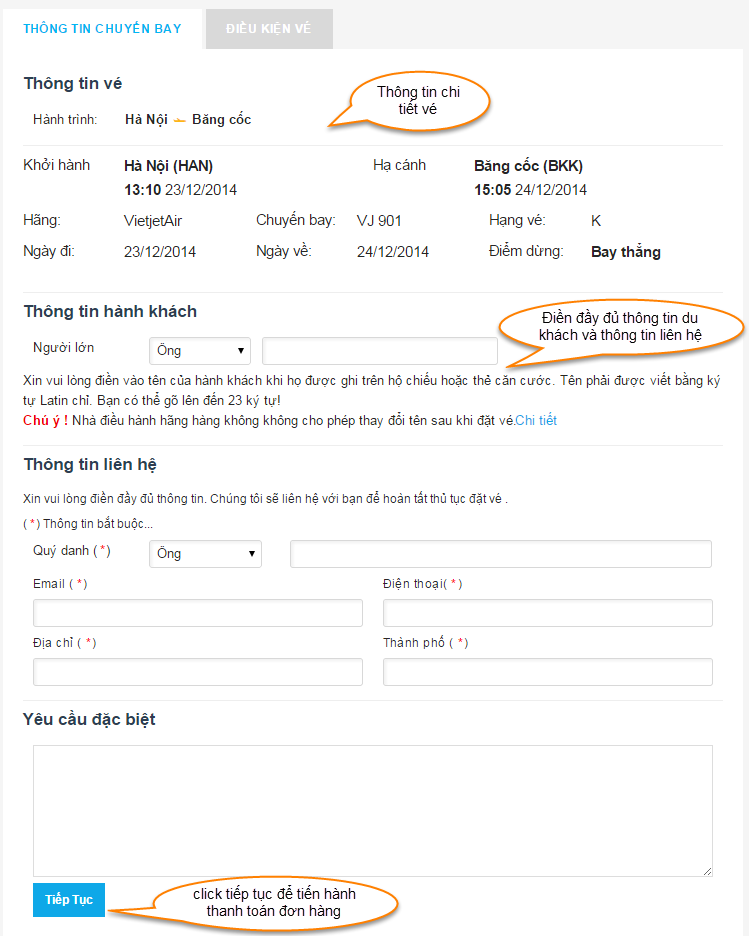Click the Địa chỉ address field
749x936 pixels.
198,672
